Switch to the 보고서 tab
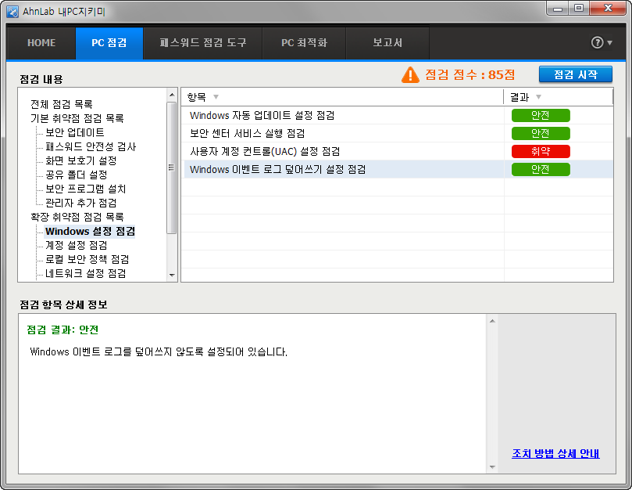632x490 pixels. (x=387, y=43)
